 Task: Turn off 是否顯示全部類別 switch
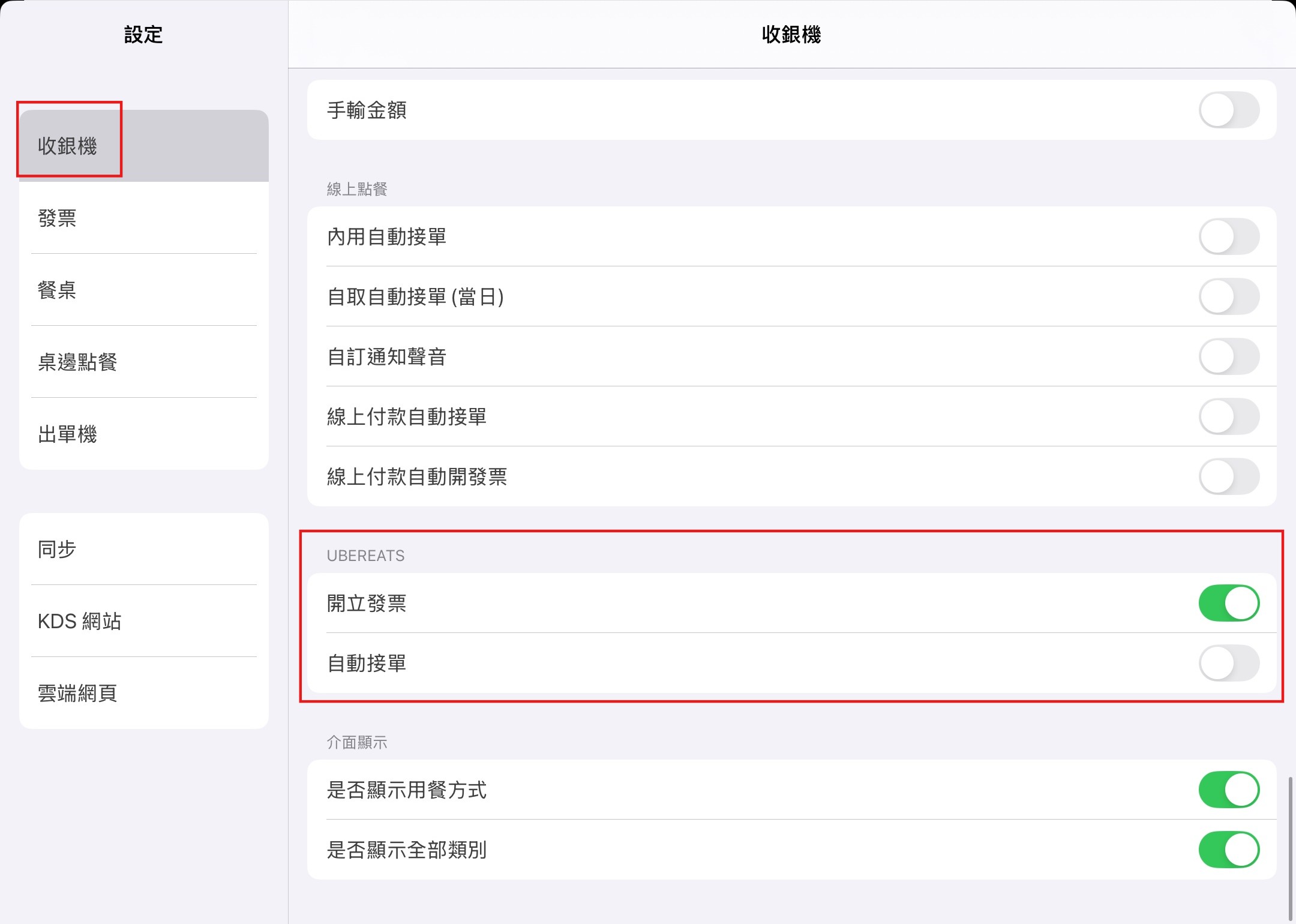tap(1229, 850)
